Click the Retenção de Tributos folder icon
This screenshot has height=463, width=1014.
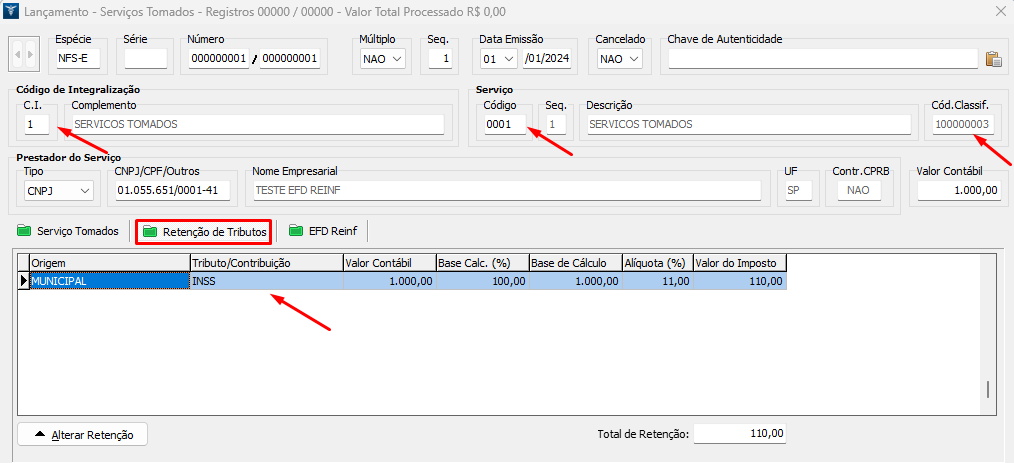tap(150, 231)
